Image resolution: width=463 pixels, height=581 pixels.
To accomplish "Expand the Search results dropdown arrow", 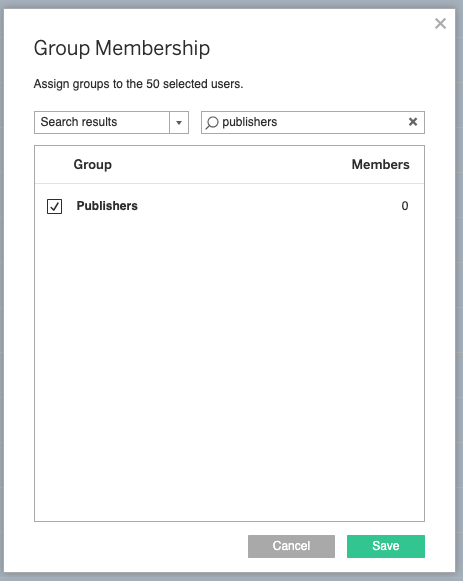I will click(x=179, y=122).
